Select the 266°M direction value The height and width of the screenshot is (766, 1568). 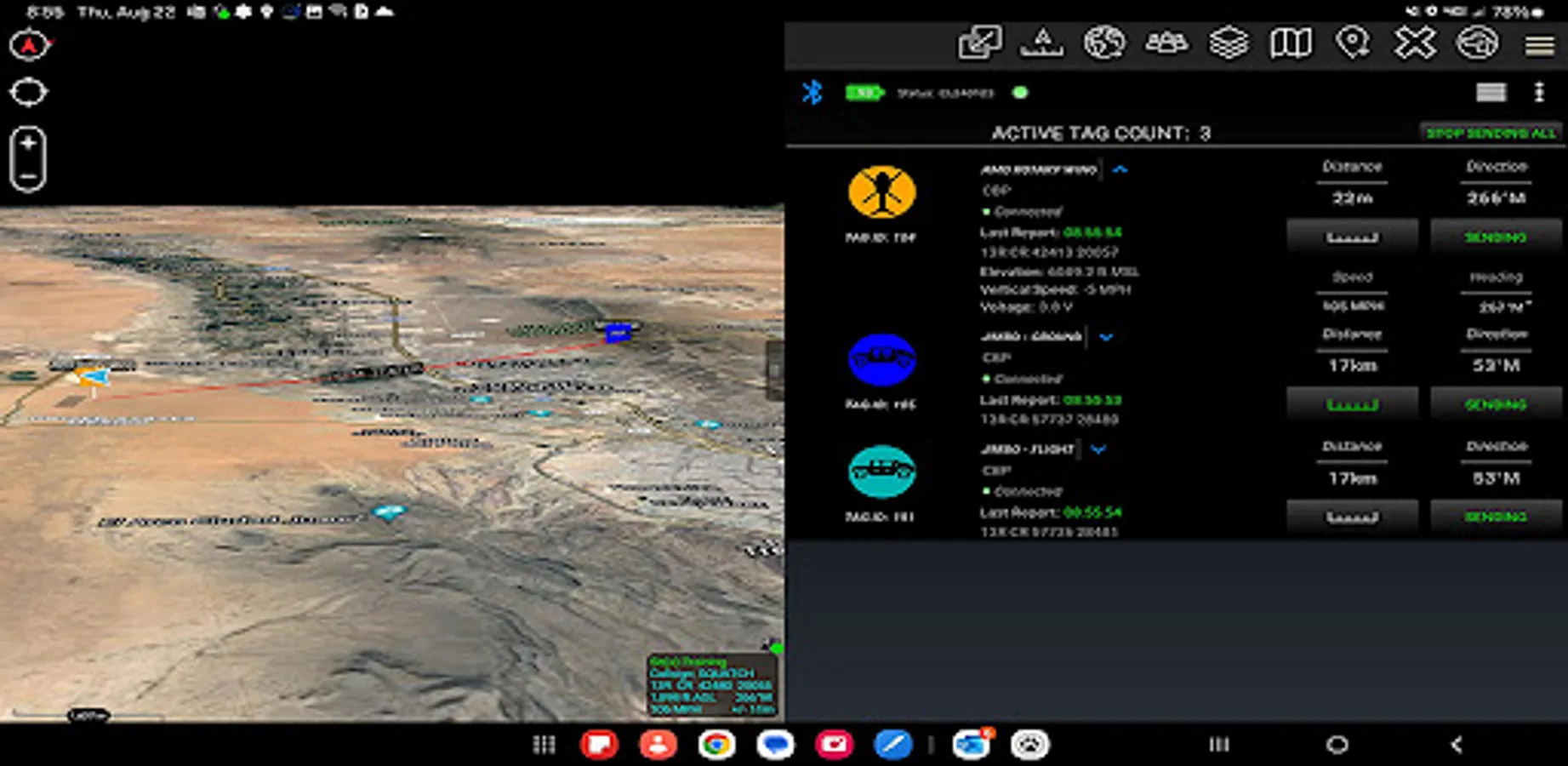[1496, 197]
